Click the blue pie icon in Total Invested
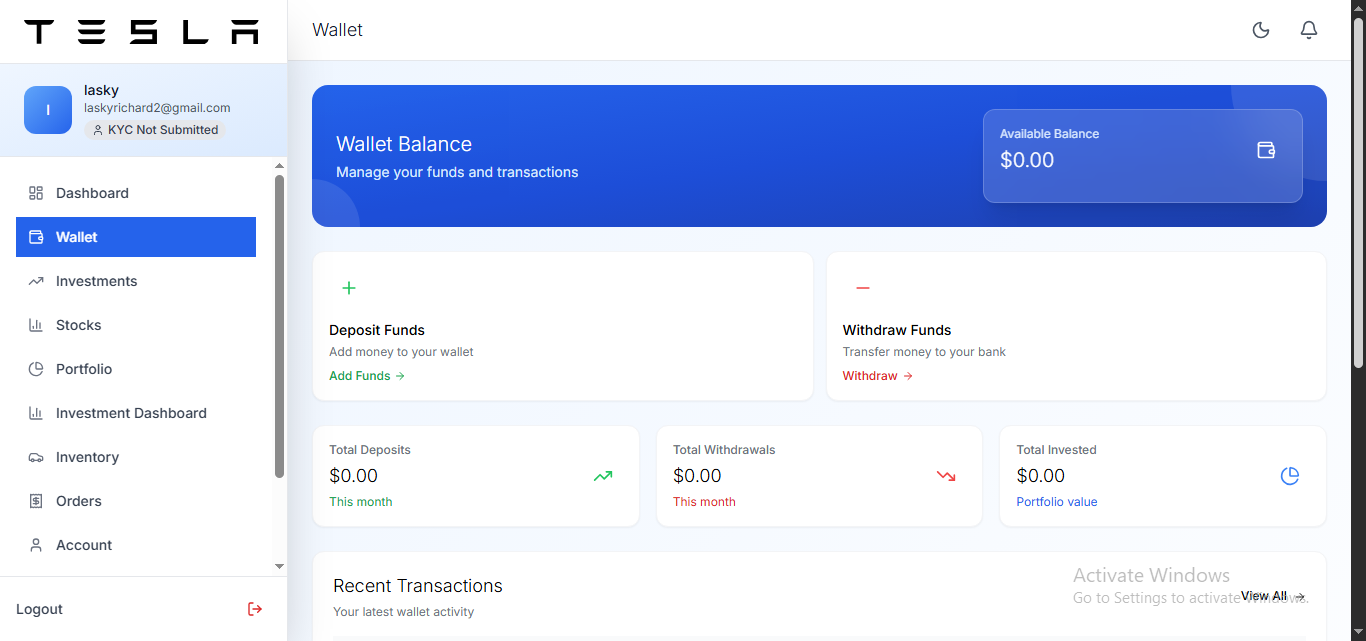Screen dimensions: 1366x641 pos(1290,476)
